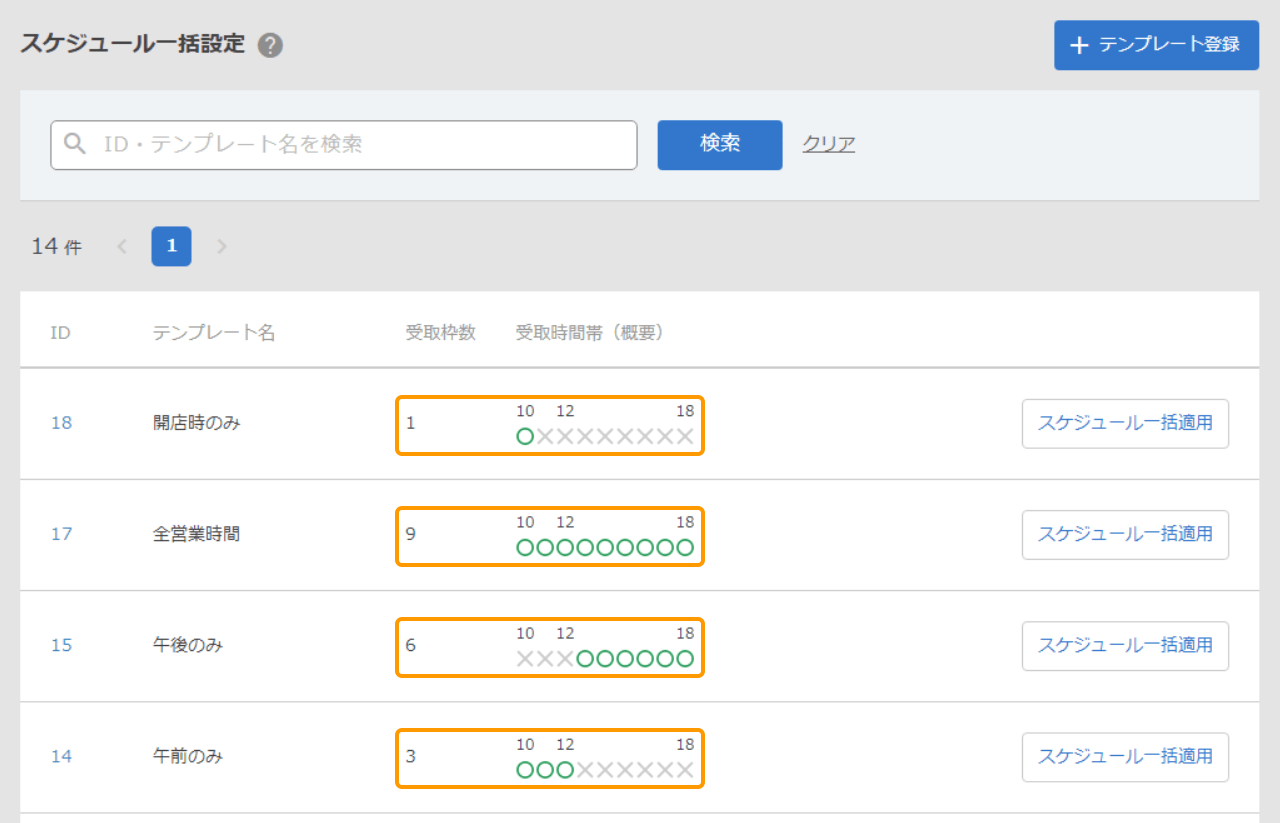Click the テンプレート登録 button

[1155, 45]
